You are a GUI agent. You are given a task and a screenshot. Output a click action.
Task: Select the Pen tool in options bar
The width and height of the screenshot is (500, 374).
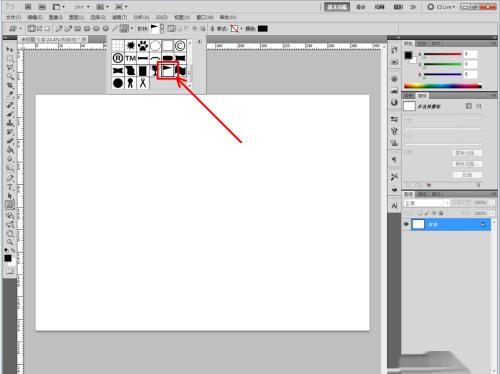59,29
